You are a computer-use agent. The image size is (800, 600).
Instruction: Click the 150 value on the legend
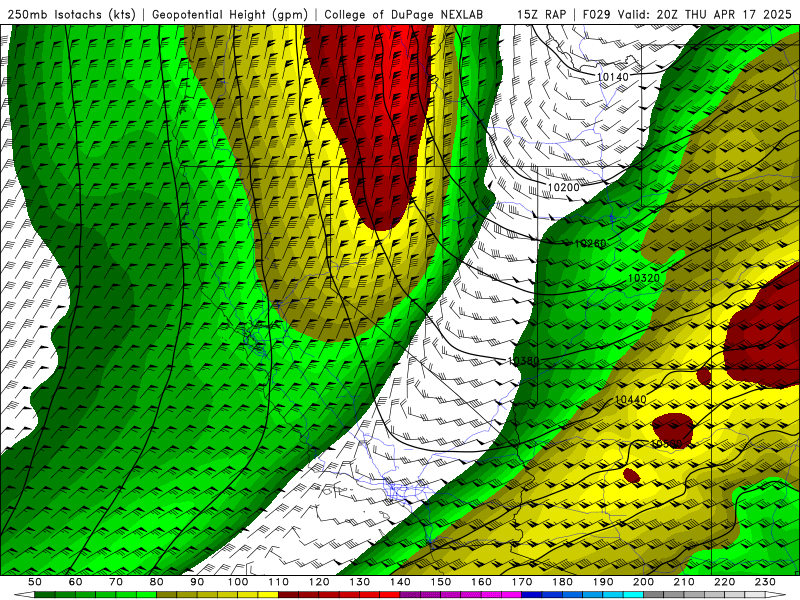coord(441,582)
